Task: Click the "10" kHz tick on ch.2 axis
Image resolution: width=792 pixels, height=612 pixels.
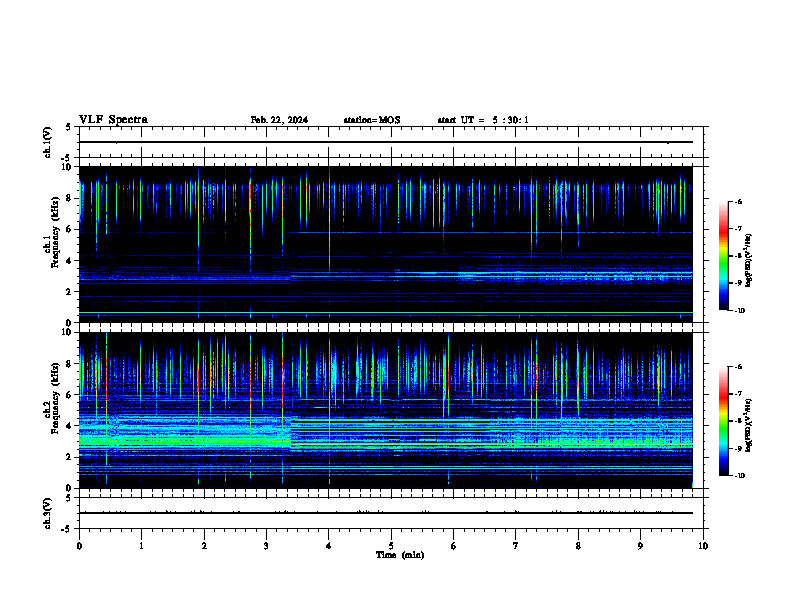Action: (x=69, y=332)
